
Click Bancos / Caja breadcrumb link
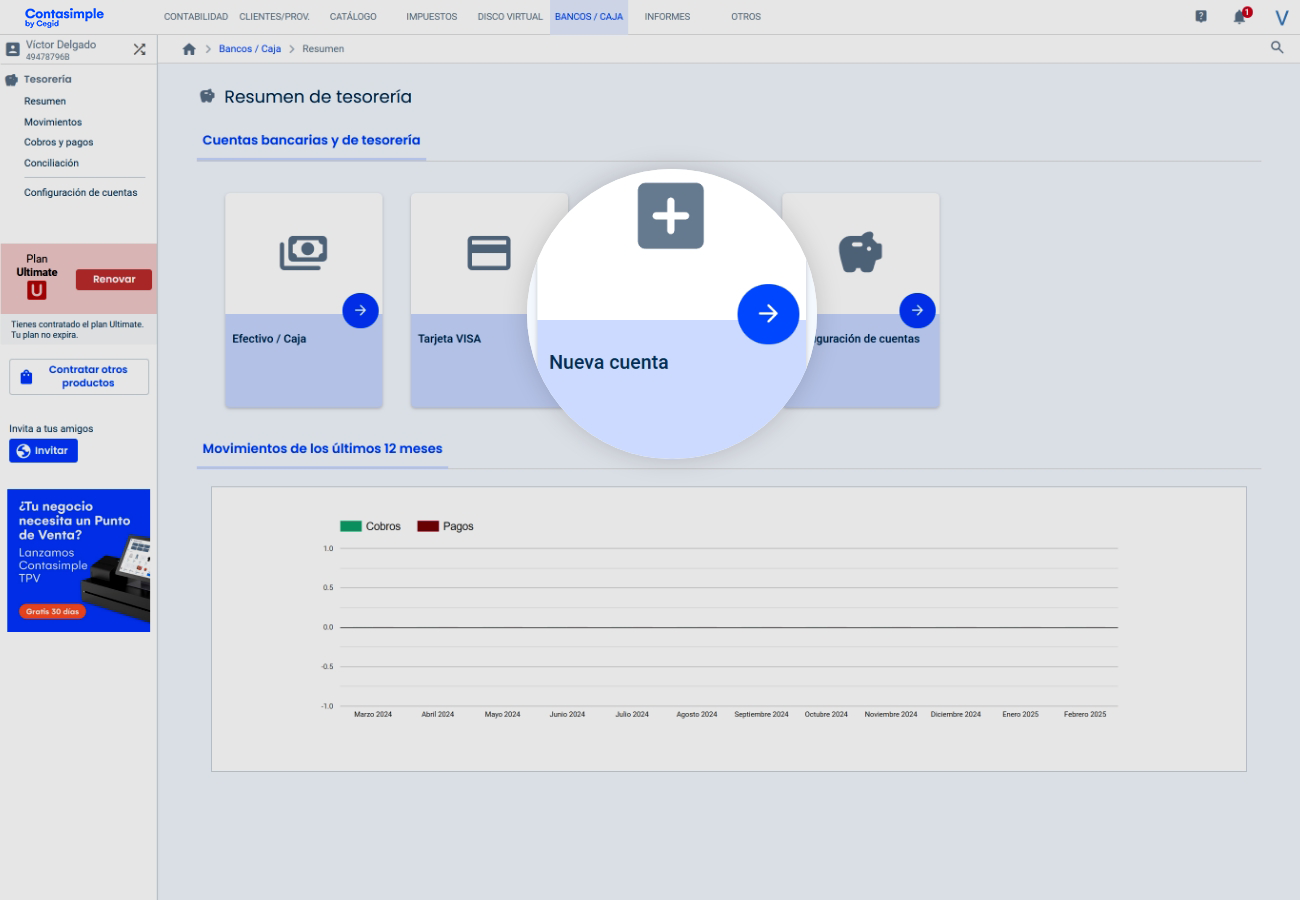(250, 49)
